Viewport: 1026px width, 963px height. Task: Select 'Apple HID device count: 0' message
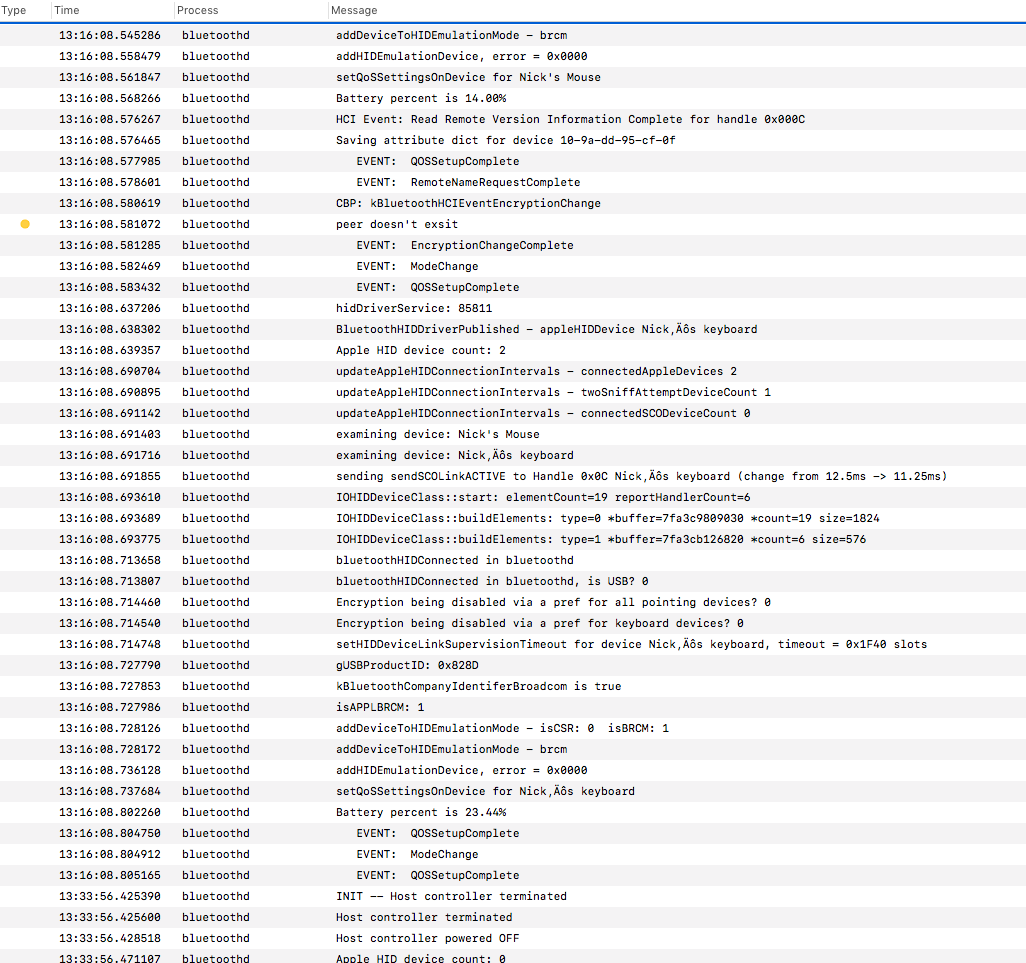[x=421, y=958]
